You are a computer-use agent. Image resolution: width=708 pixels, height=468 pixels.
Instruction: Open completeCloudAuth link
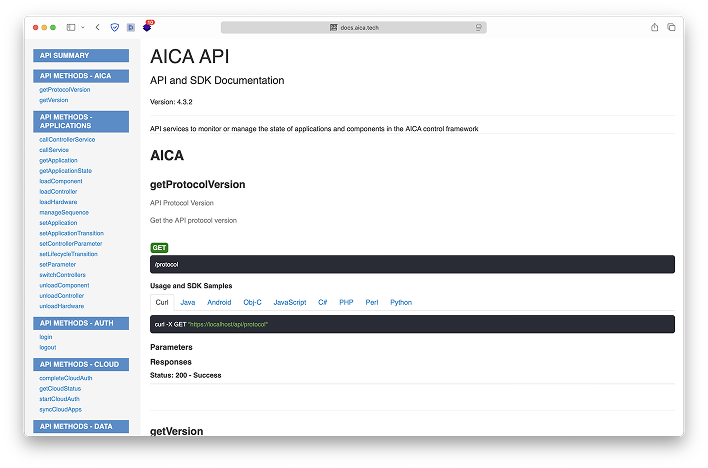pos(66,379)
